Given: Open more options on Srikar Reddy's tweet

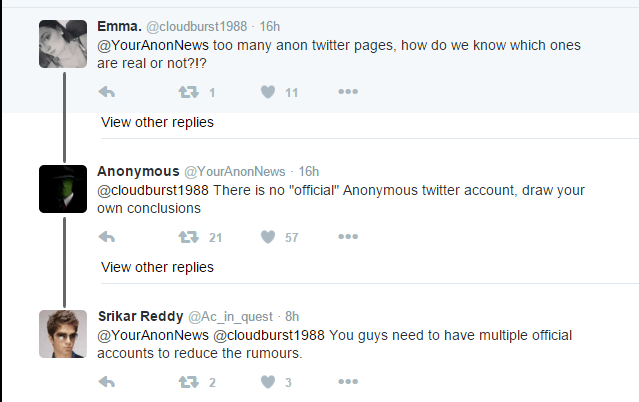Looking at the screenshot, I should tap(348, 382).
